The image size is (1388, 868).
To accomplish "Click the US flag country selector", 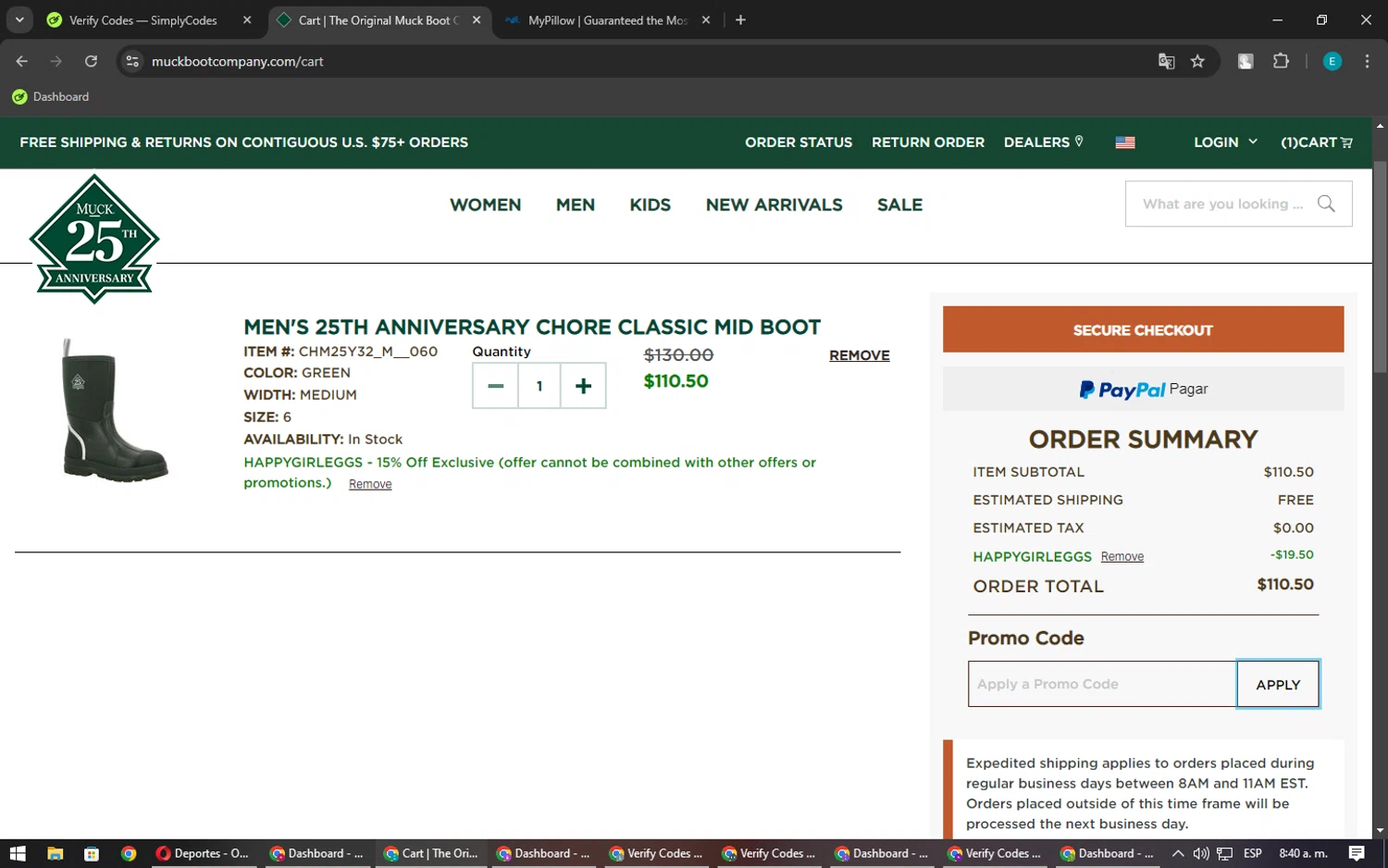I will (x=1125, y=143).
